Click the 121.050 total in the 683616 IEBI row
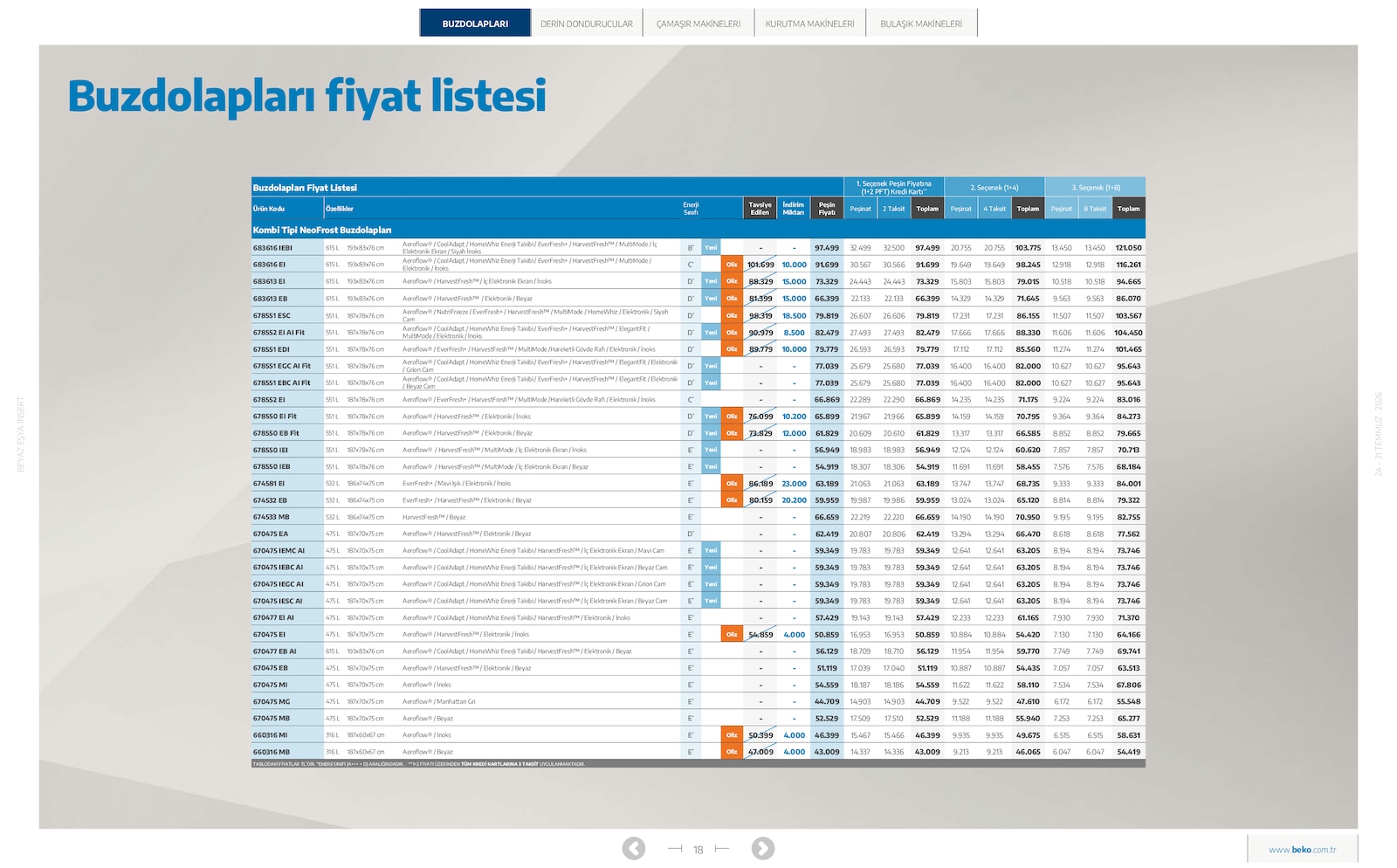Screen dimensions: 1397x868 [1129, 248]
